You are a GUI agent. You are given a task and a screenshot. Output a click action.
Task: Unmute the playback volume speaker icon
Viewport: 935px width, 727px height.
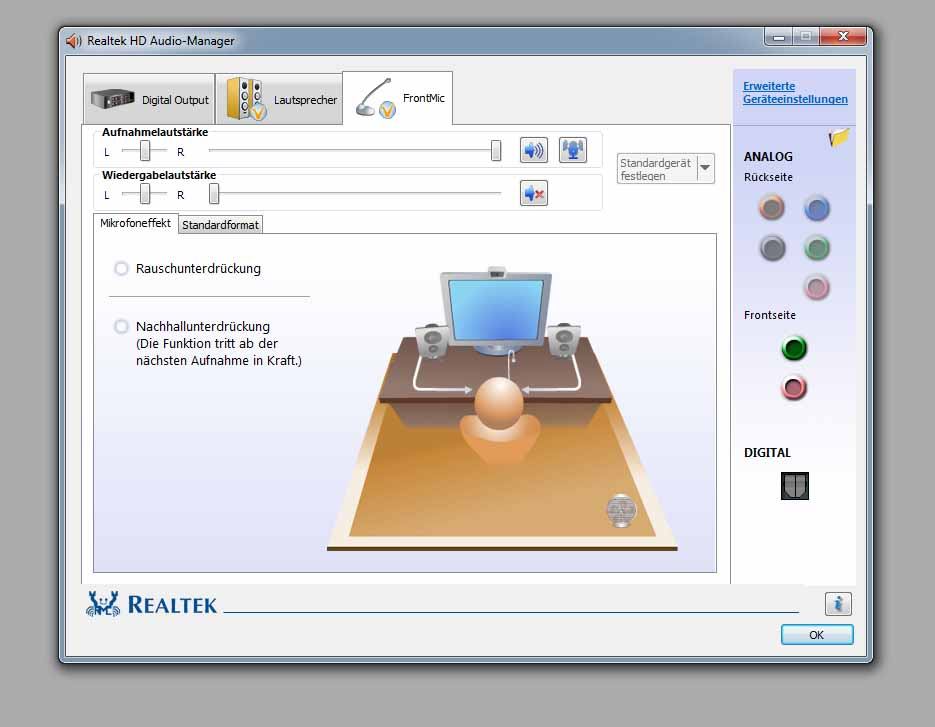coord(534,193)
